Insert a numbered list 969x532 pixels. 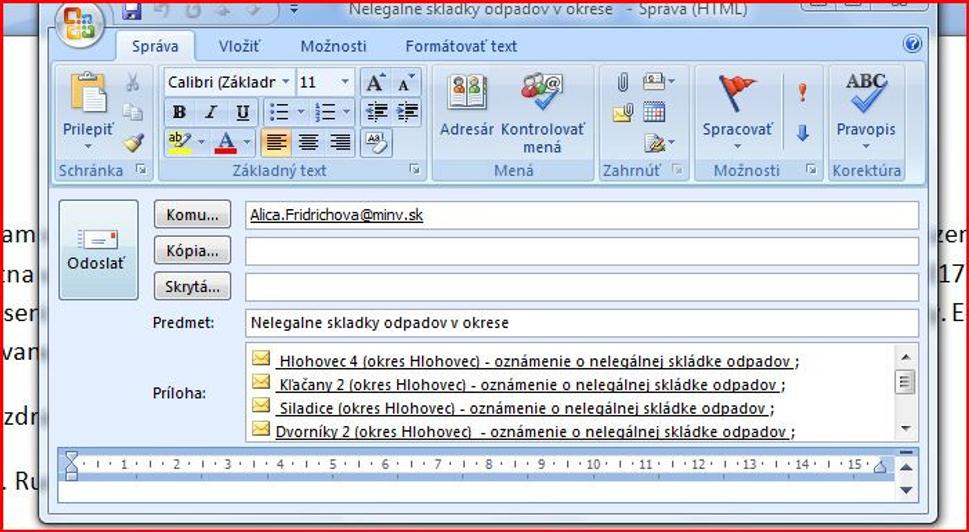(x=325, y=112)
